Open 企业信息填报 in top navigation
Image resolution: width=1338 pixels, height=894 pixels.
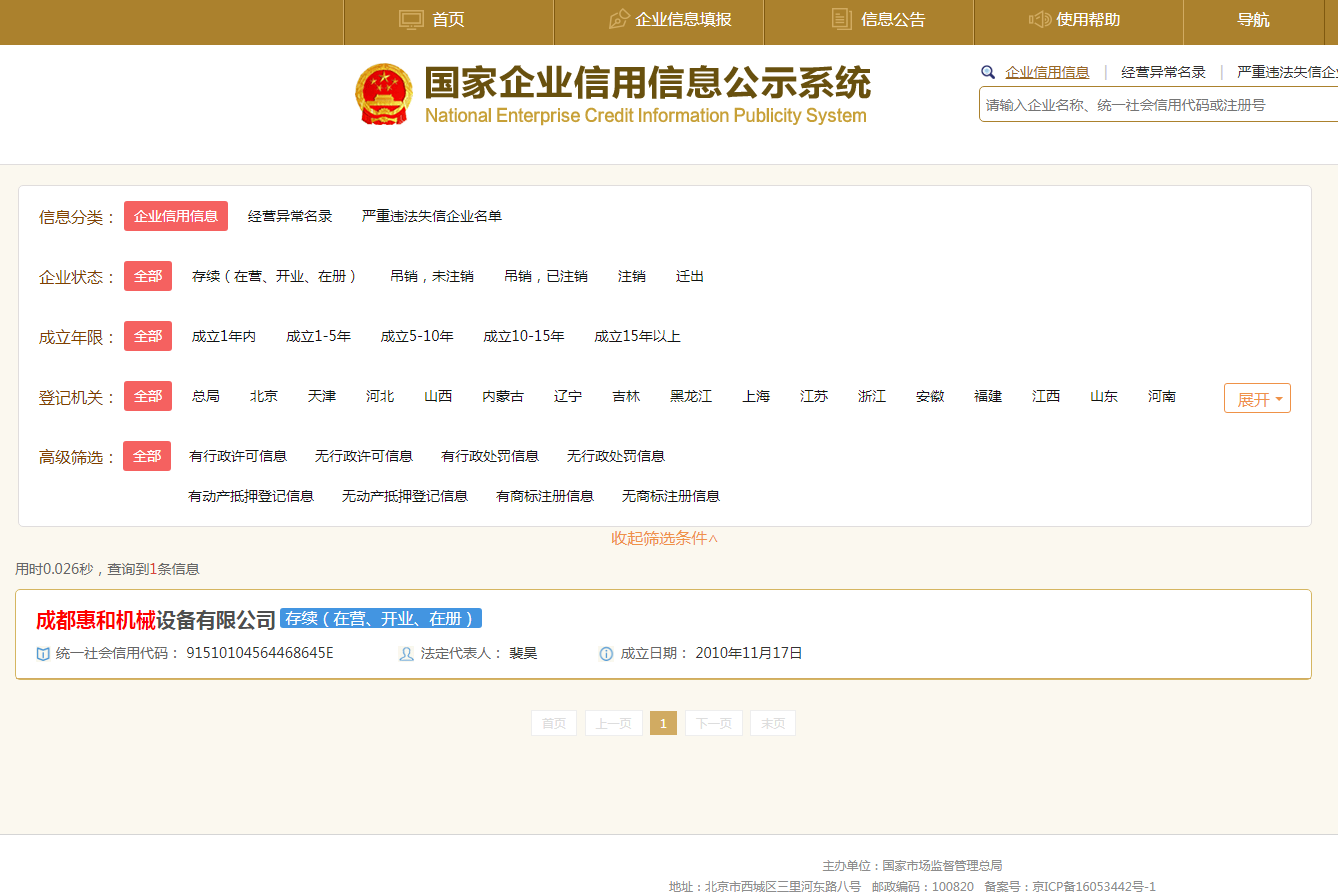click(683, 20)
